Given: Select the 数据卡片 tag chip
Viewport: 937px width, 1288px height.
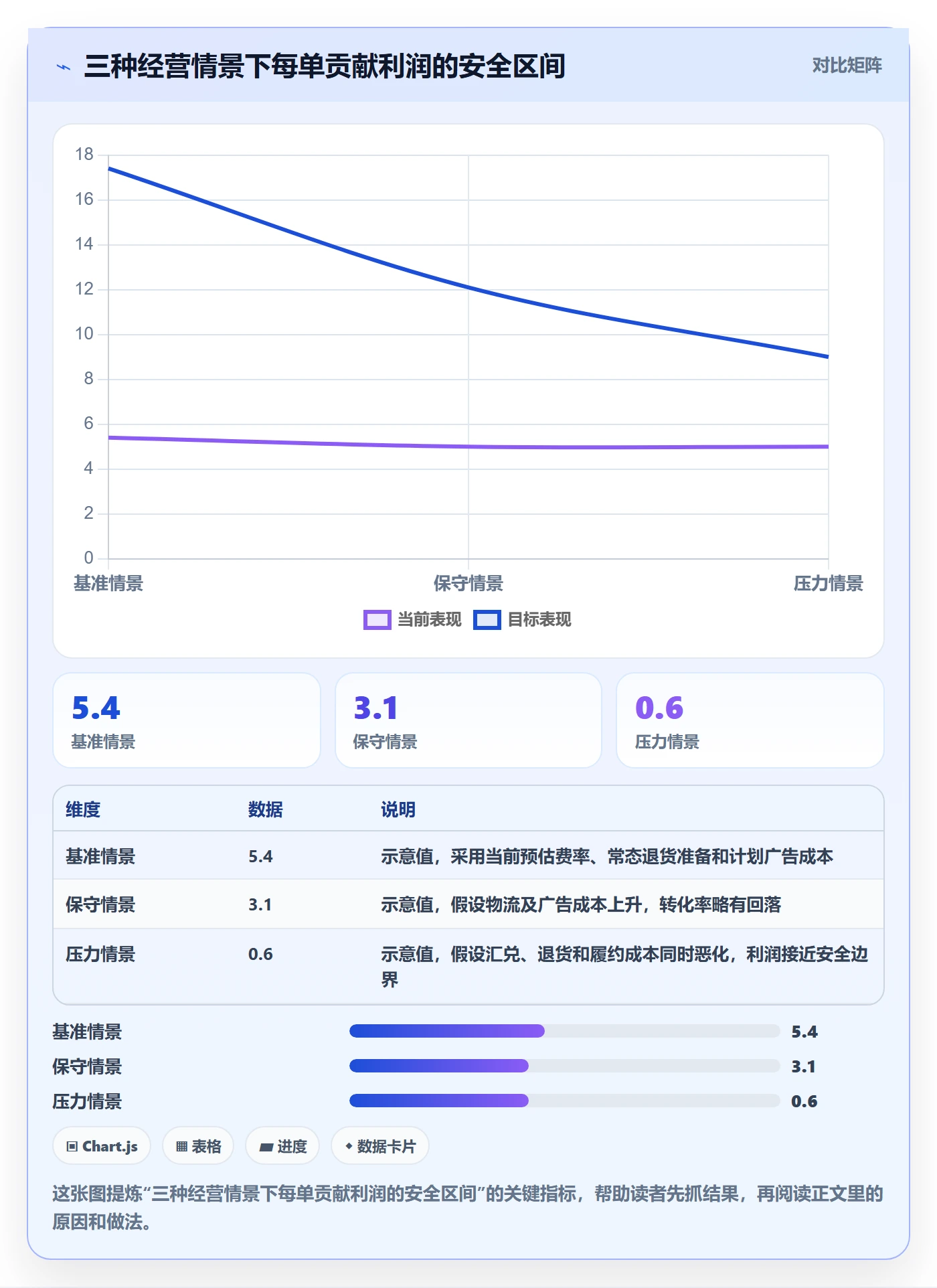Looking at the screenshot, I should point(380,1146).
